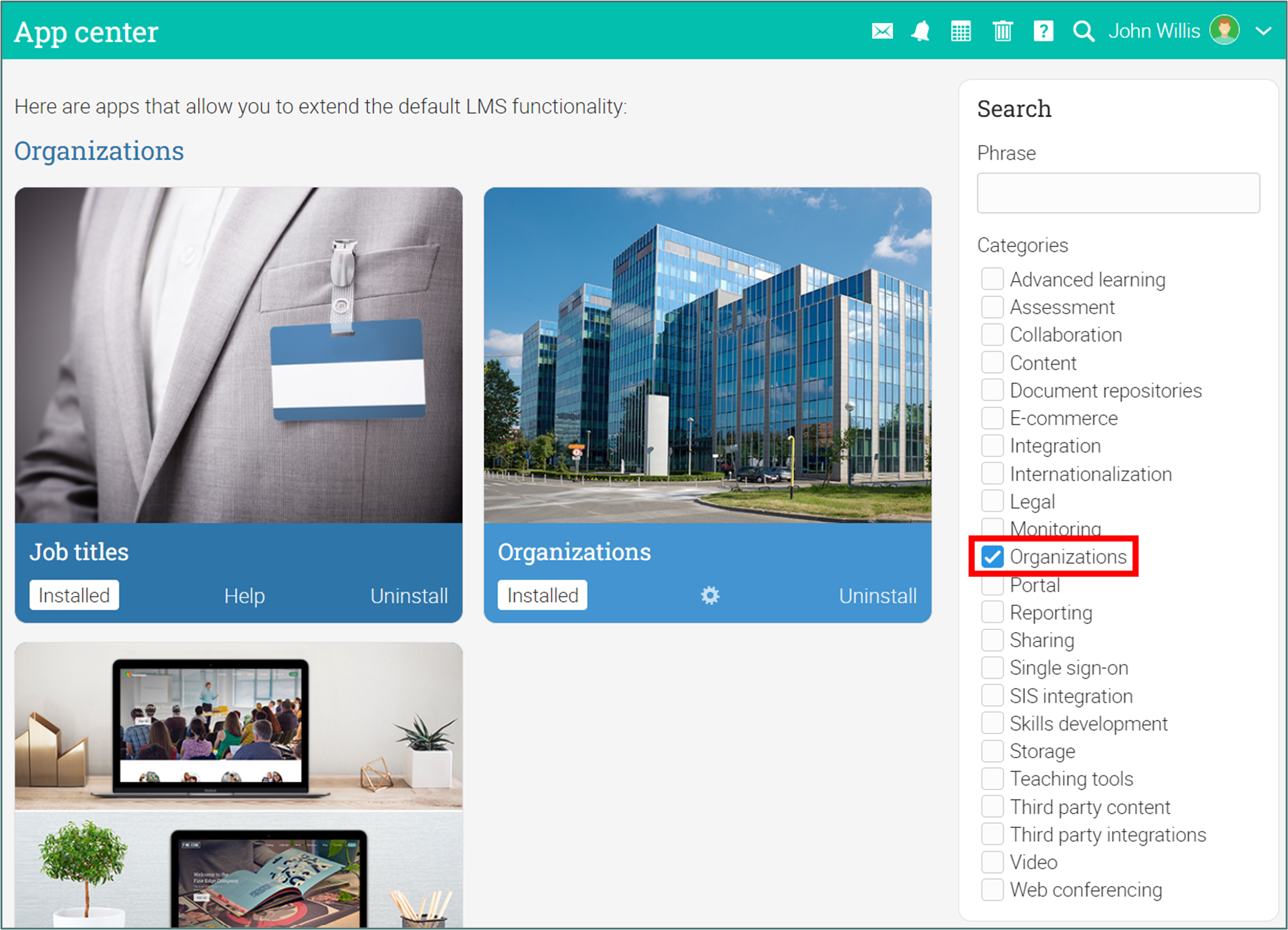Viewport: 1288px width, 930px height.
Task: Open the messages envelope icon
Action: [882, 31]
